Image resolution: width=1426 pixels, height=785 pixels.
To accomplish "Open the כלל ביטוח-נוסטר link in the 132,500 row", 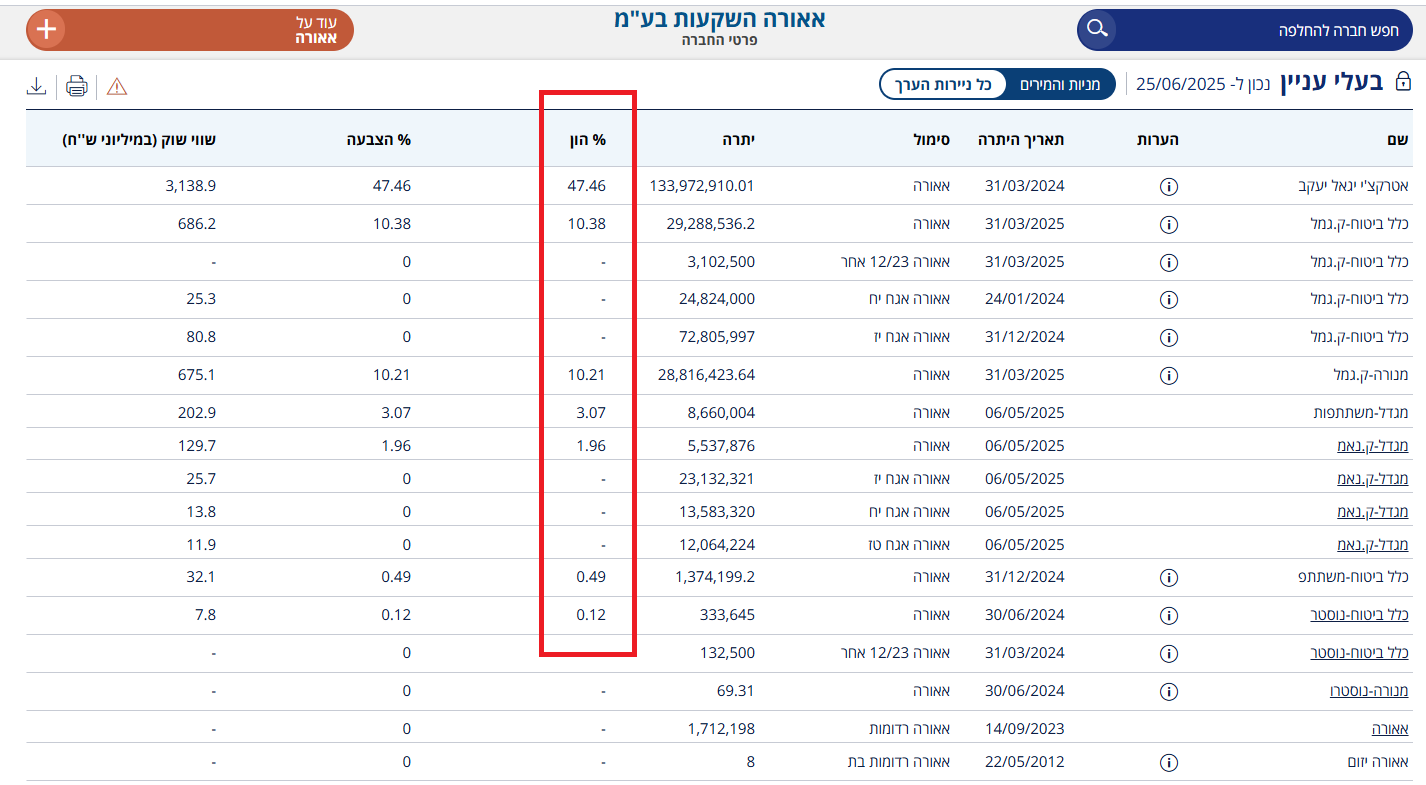I will 1360,653.
